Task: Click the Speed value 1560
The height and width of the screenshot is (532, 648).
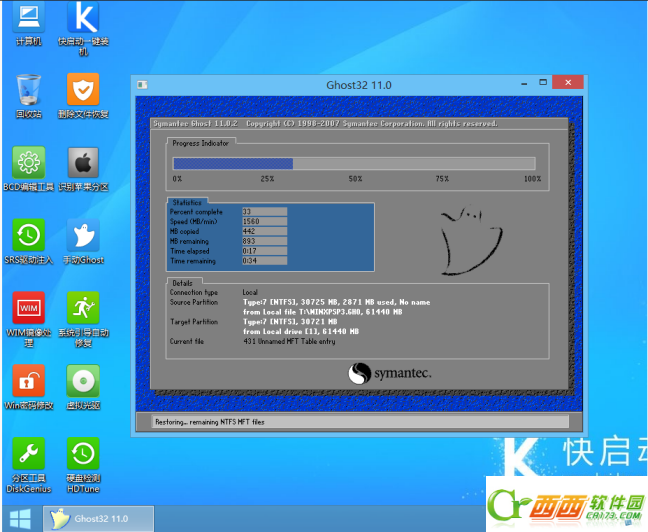Action: (x=264, y=222)
